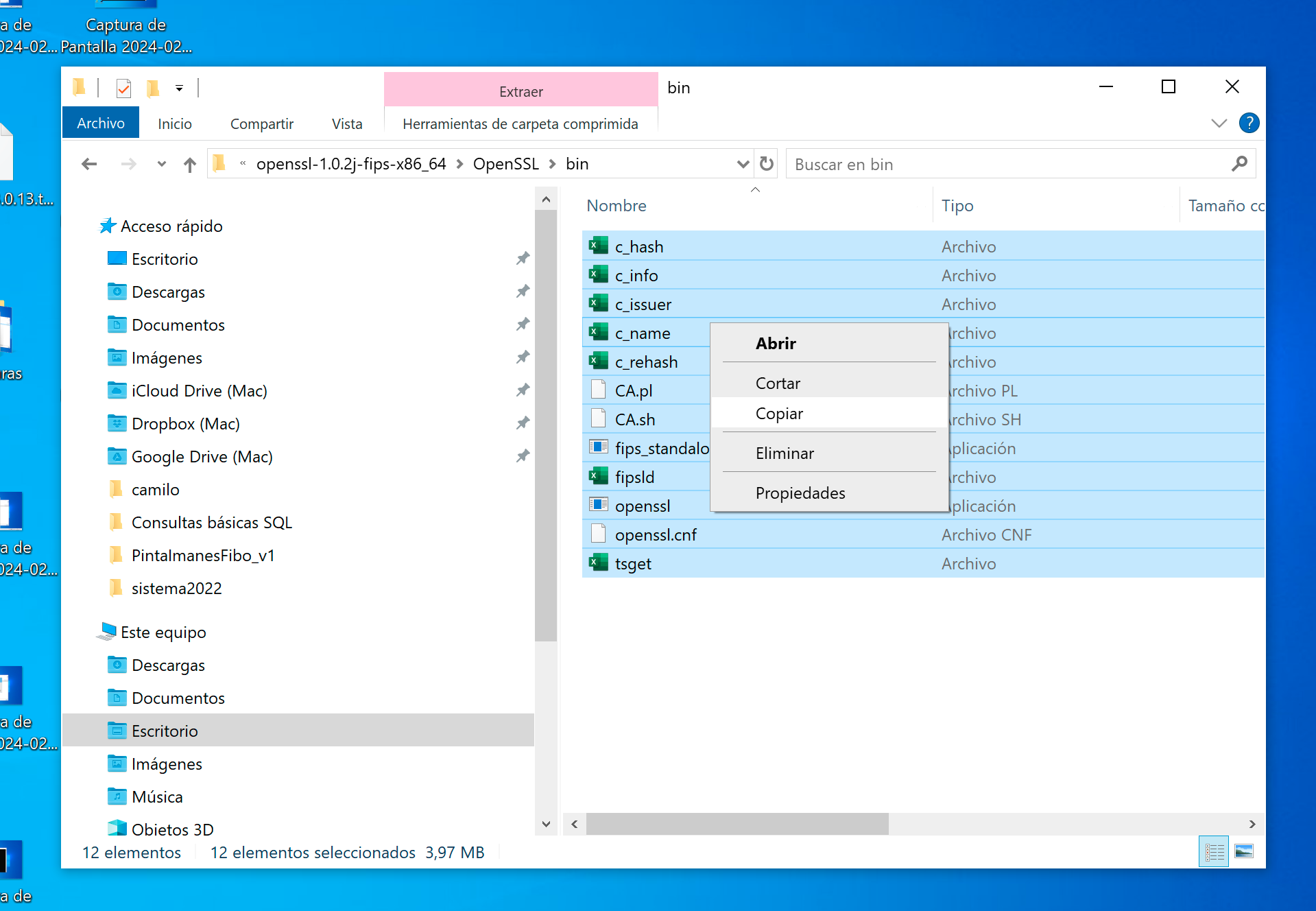
Task: Open the Quick Access Toolbar customize menu
Action: pos(179,88)
